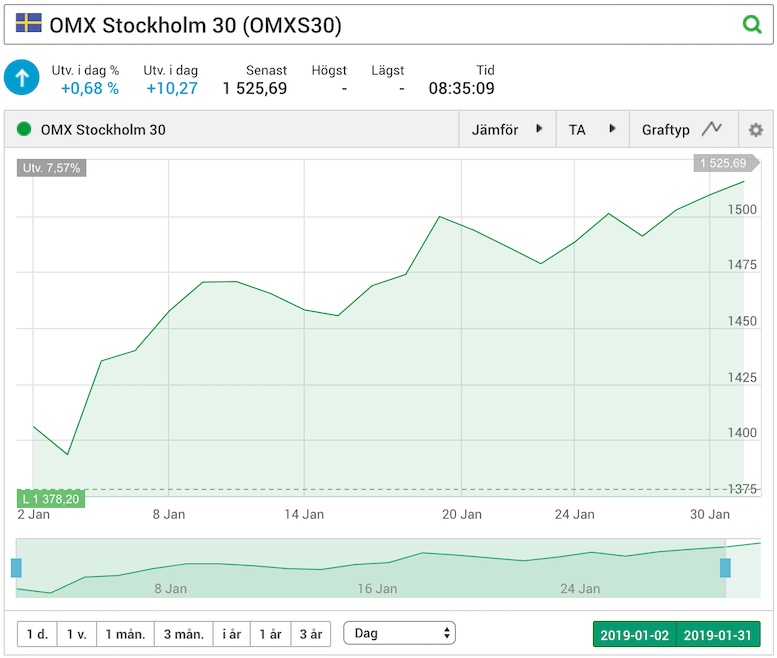
Task: Open the Graftyp chart type selector
Action: tap(683, 129)
